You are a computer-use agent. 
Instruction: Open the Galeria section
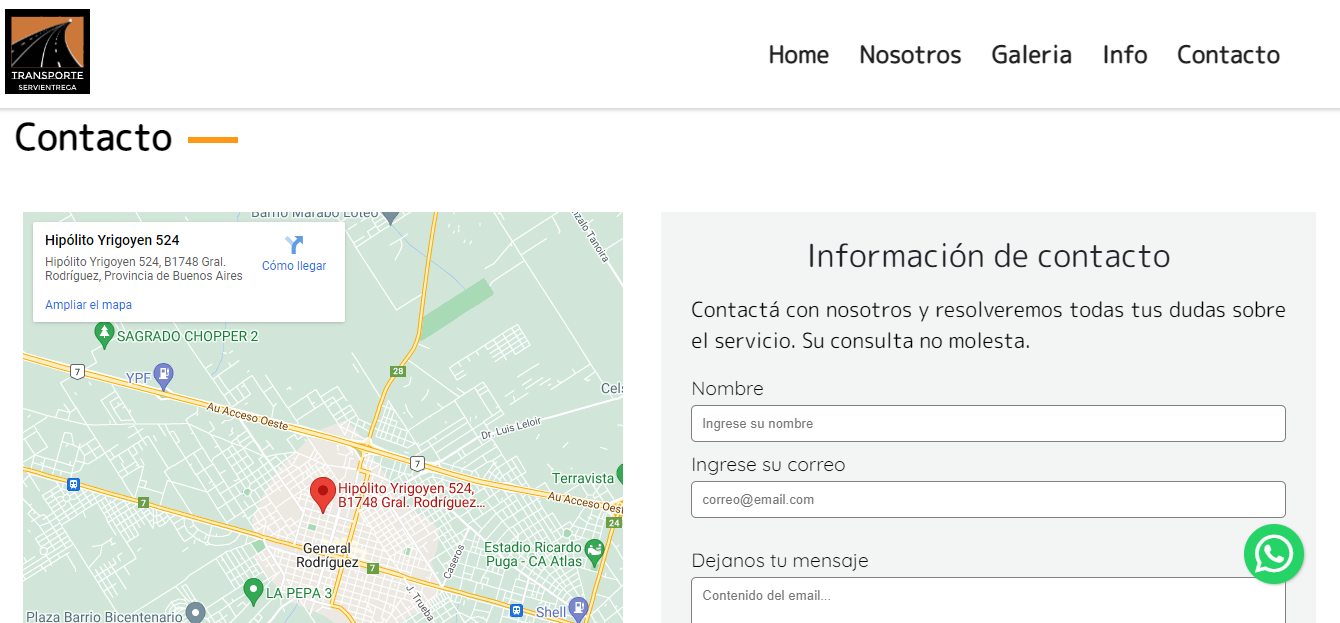click(x=1031, y=55)
